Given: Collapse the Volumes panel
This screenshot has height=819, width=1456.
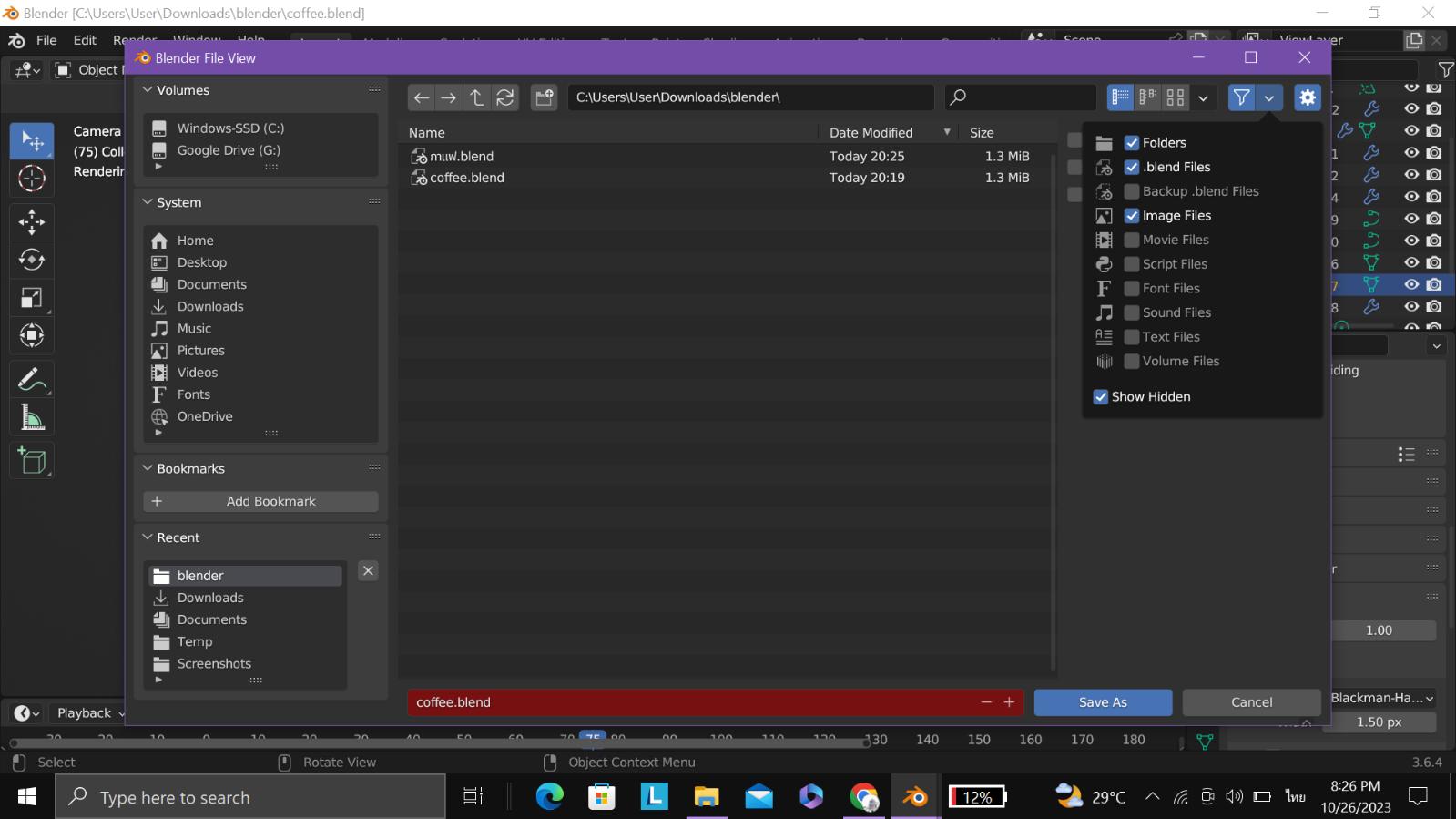Looking at the screenshot, I should 148,90.
